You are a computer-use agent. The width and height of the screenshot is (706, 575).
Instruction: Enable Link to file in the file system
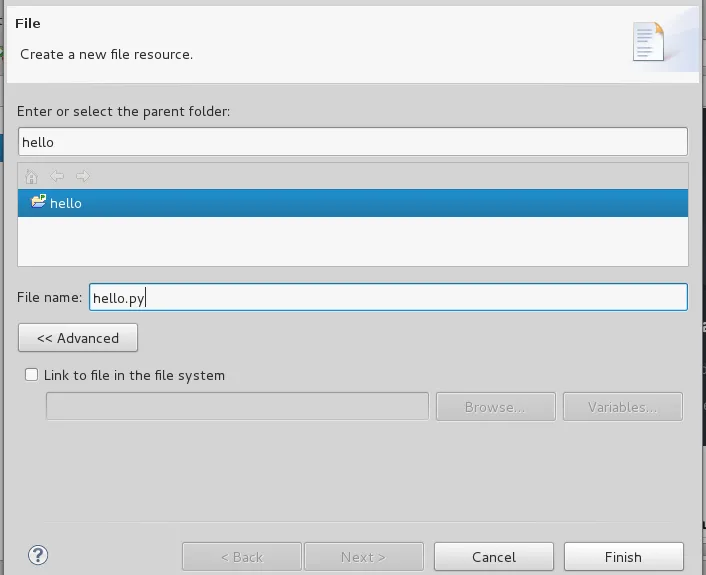tap(32, 375)
